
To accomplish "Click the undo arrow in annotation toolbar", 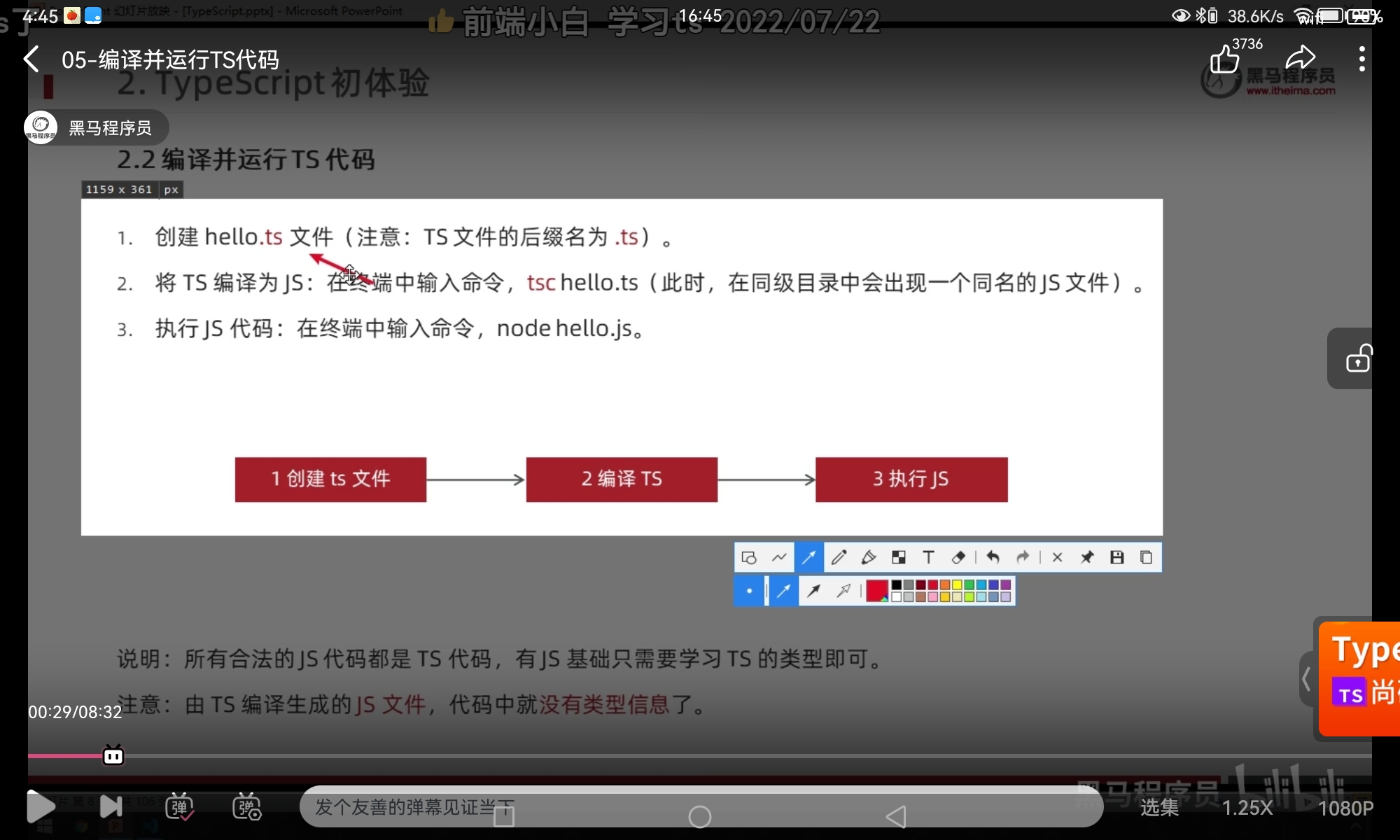I will pos(993,557).
